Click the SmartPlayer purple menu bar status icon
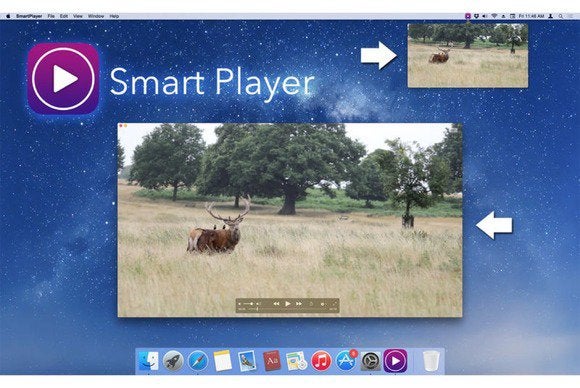Screen dimensions: 580x388 (x=468, y=16)
